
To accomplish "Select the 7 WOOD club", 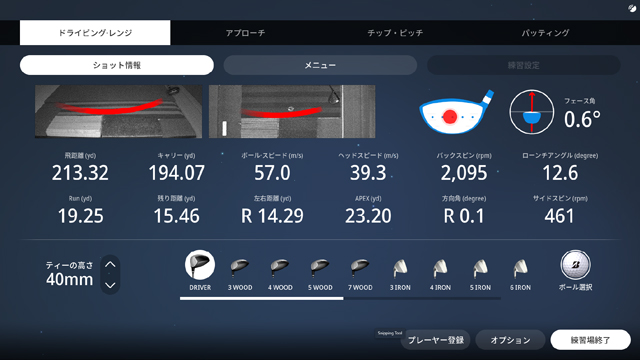I will [360, 268].
